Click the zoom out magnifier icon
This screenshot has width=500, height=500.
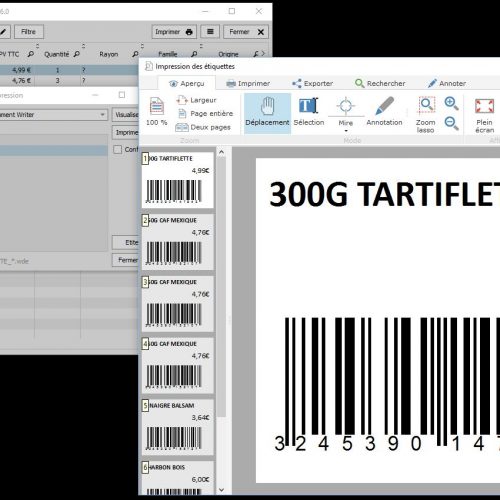tap(451, 123)
